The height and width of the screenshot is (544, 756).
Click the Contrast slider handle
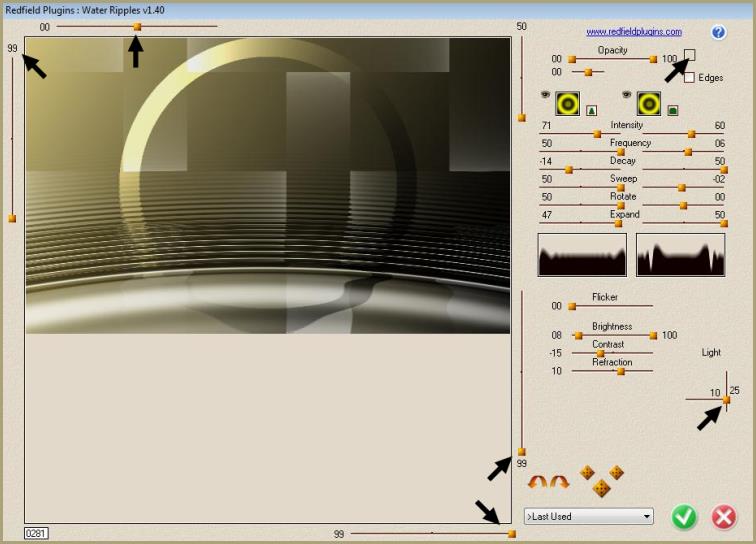[x=601, y=353]
